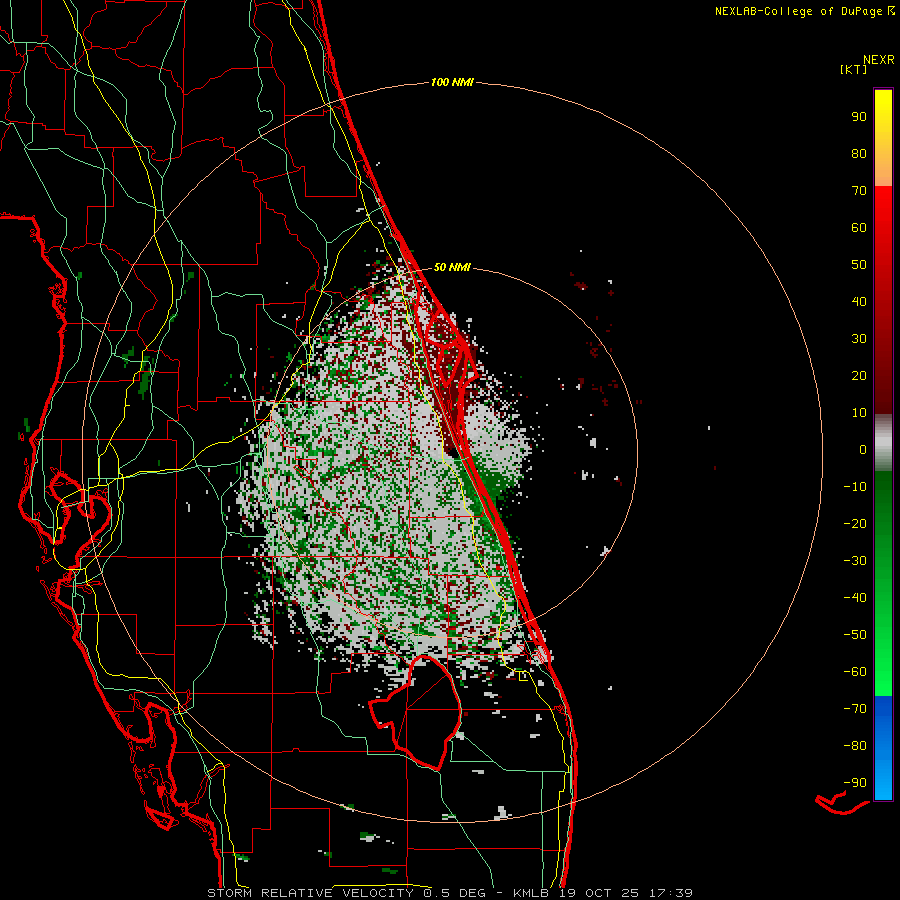Select the 90 value on velocity scale
This screenshot has height=900, width=900.
click(x=859, y=117)
